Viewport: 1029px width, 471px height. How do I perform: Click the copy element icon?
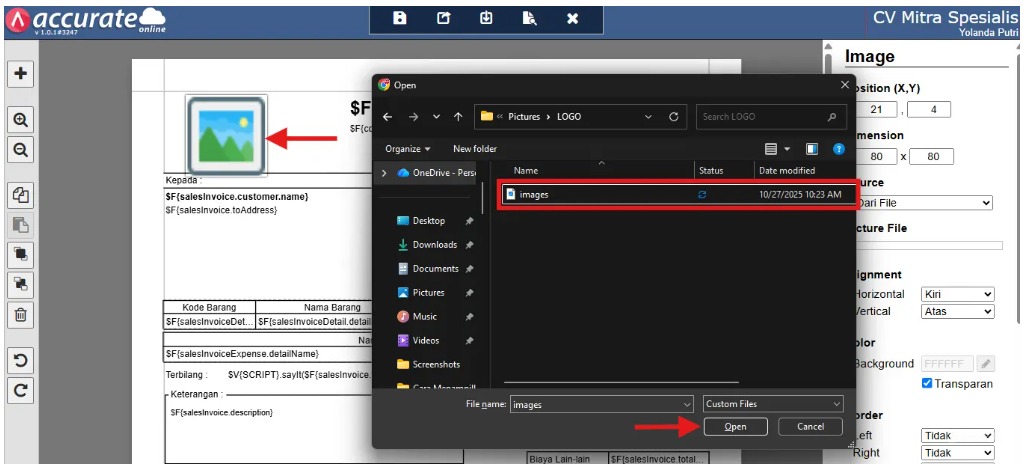pos(20,195)
